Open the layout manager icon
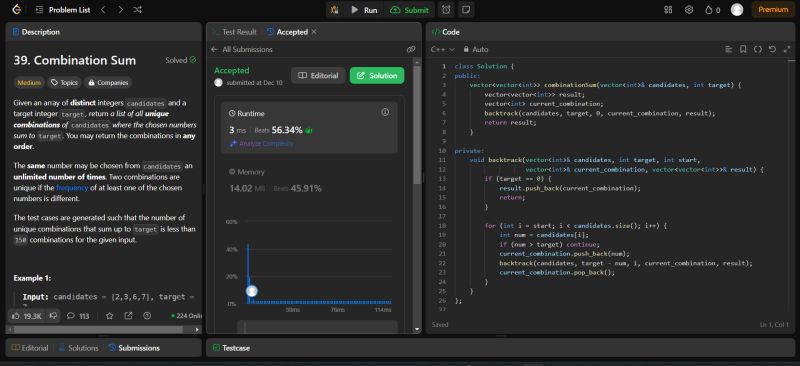This screenshot has height=366, width=800. (668, 10)
